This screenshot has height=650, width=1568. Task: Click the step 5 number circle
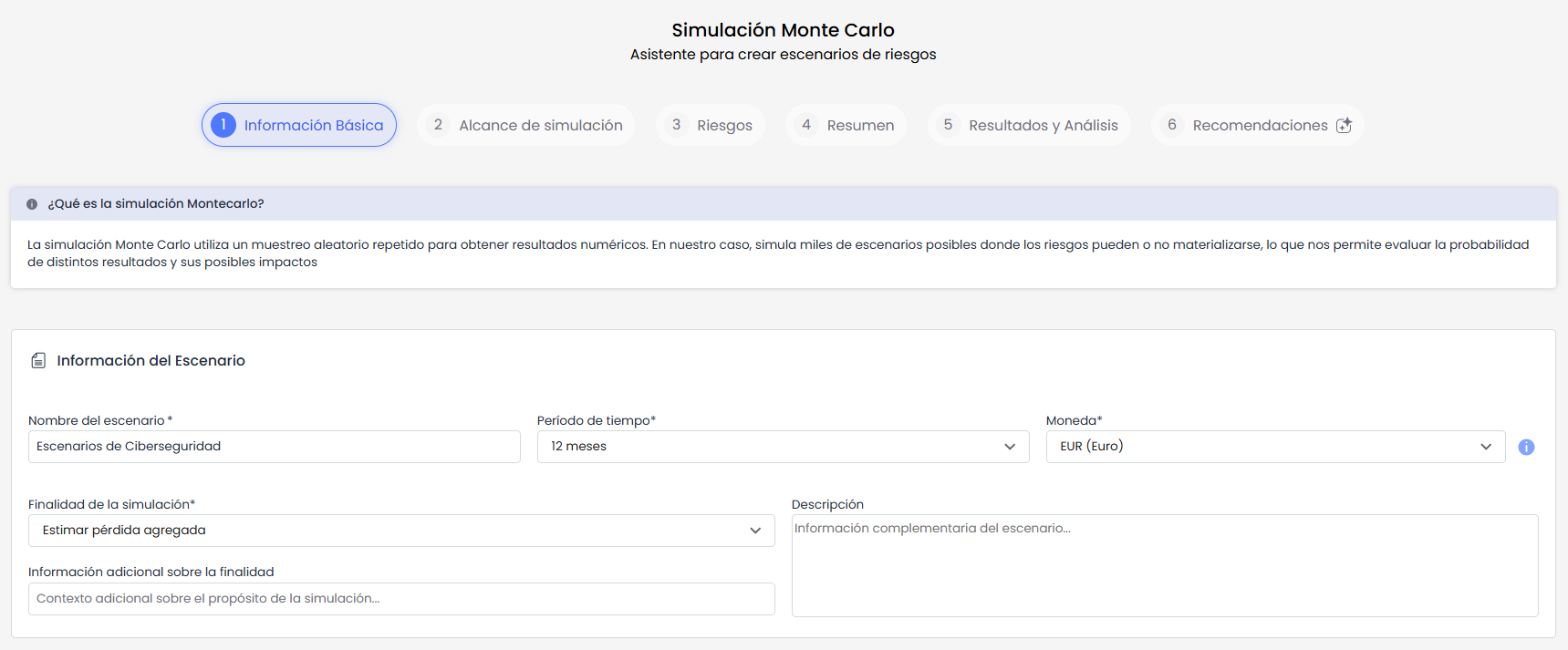948,125
